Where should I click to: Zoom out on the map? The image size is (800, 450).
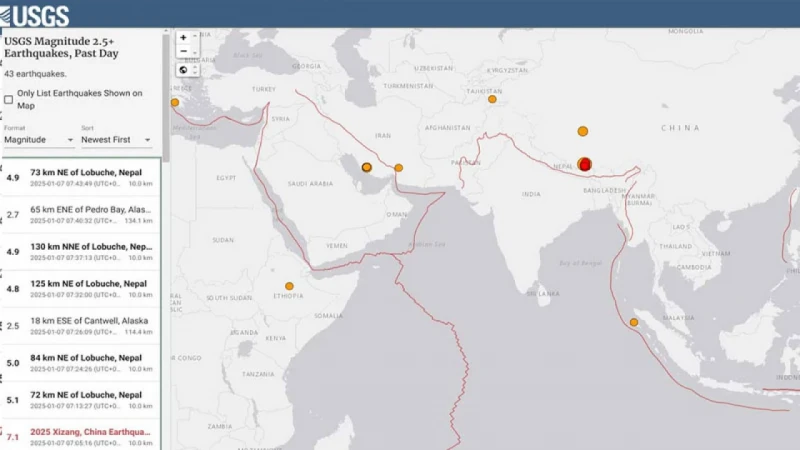183,52
